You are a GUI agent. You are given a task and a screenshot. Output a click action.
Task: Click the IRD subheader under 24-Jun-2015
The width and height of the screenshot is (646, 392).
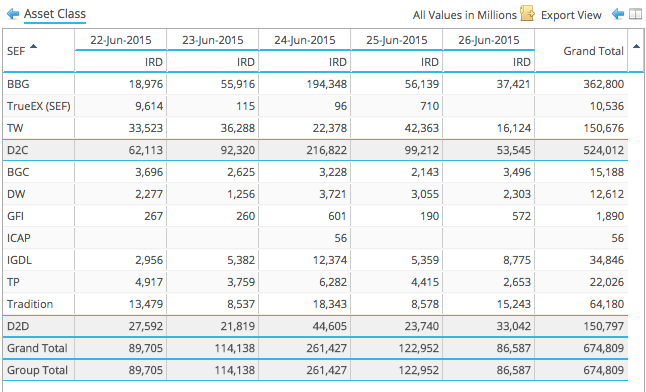(337, 62)
